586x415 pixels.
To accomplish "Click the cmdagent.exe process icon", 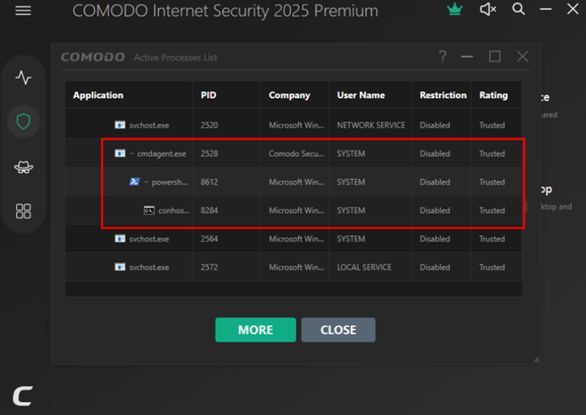I will coord(120,153).
